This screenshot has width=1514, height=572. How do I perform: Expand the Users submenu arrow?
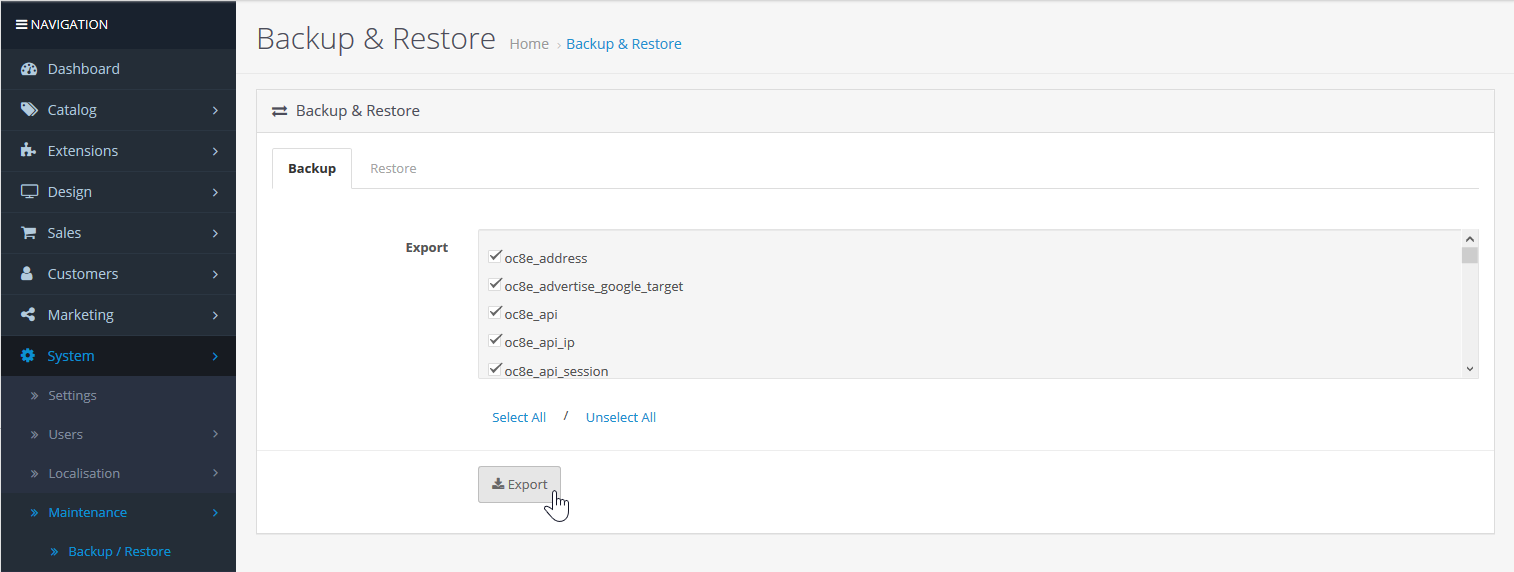pyautogui.click(x=215, y=434)
